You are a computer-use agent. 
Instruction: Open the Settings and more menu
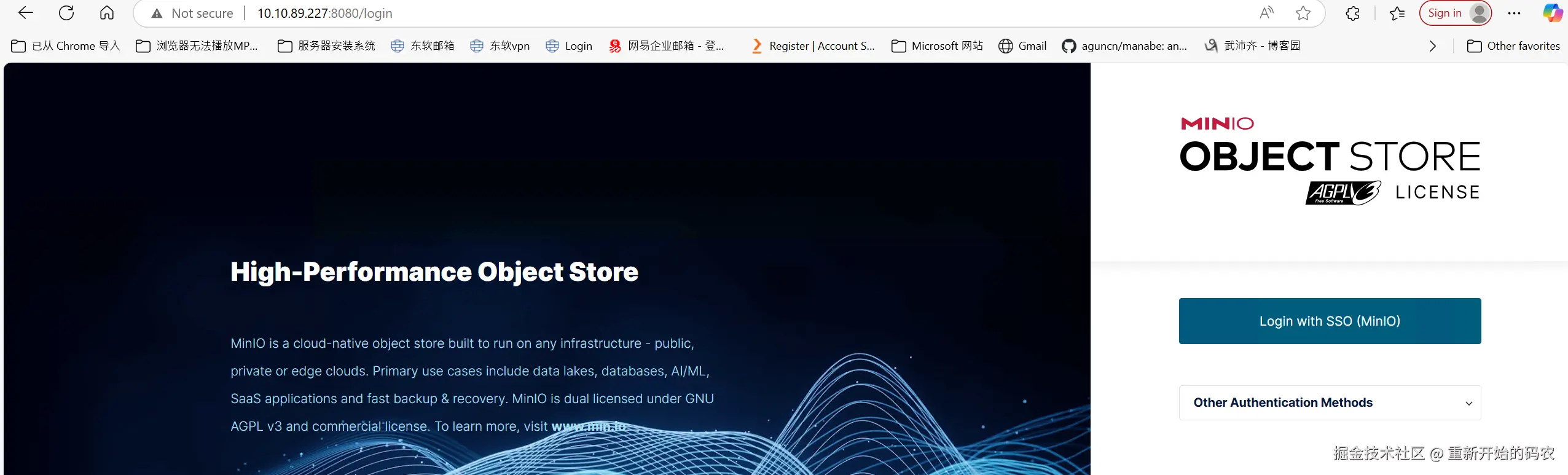pos(1514,13)
